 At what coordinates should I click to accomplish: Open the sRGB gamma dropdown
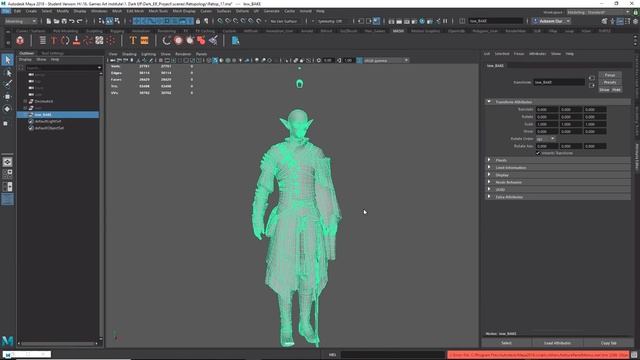pyautogui.click(x=386, y=60)
